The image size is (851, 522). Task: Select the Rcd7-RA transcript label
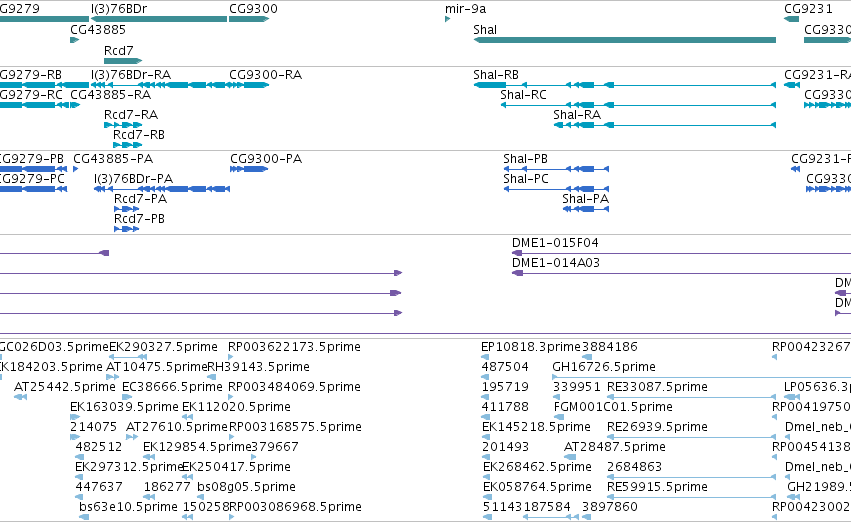click(x=131, y=114)
